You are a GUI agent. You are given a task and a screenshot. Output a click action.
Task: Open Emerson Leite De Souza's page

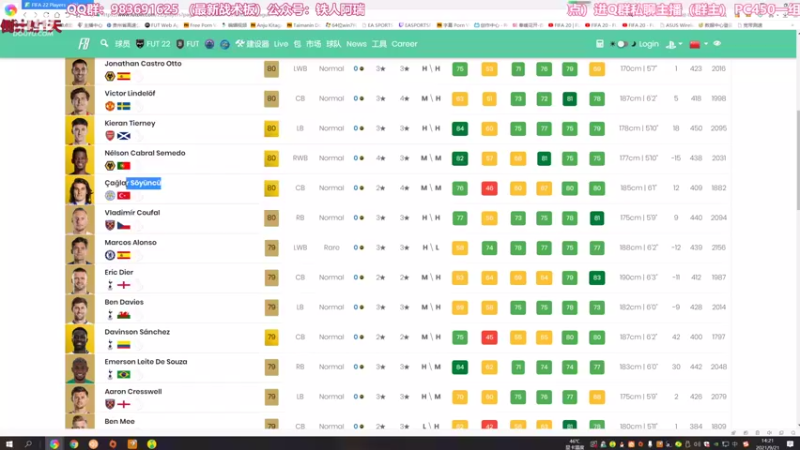tap(145, 362)
